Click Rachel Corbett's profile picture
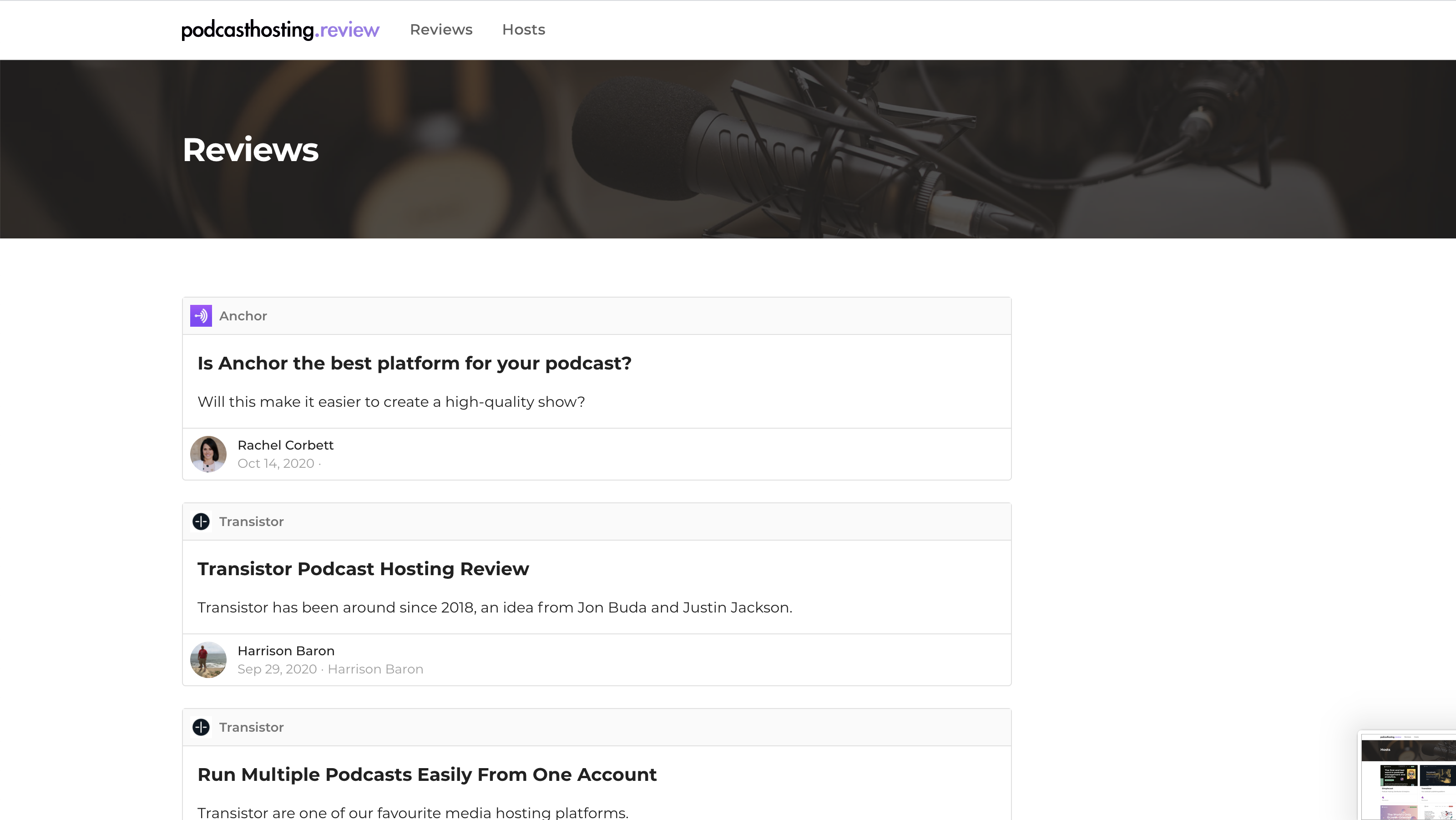This screenshot has width=1456, height=820. pyautogui.click(x=208, y=454)
